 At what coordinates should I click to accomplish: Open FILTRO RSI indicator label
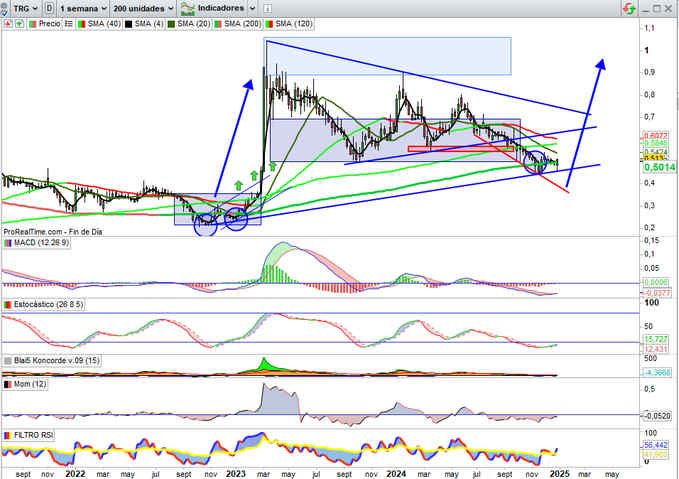tap(33, 435)
